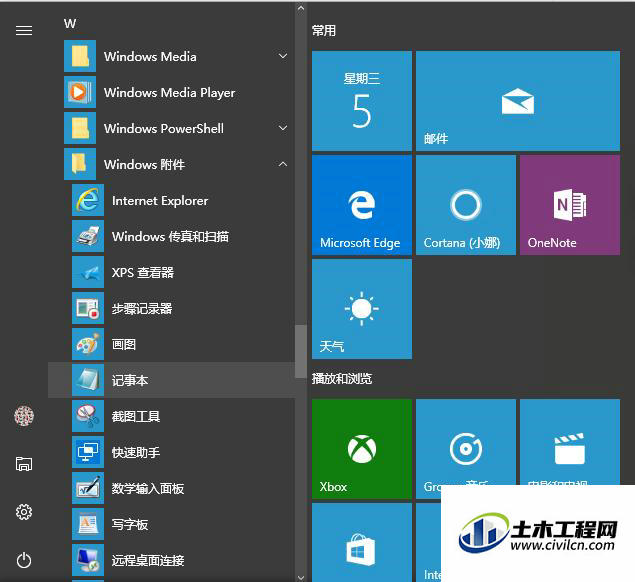Click the 常用 tile group header
635x582 pixels.
click(324, 30)
